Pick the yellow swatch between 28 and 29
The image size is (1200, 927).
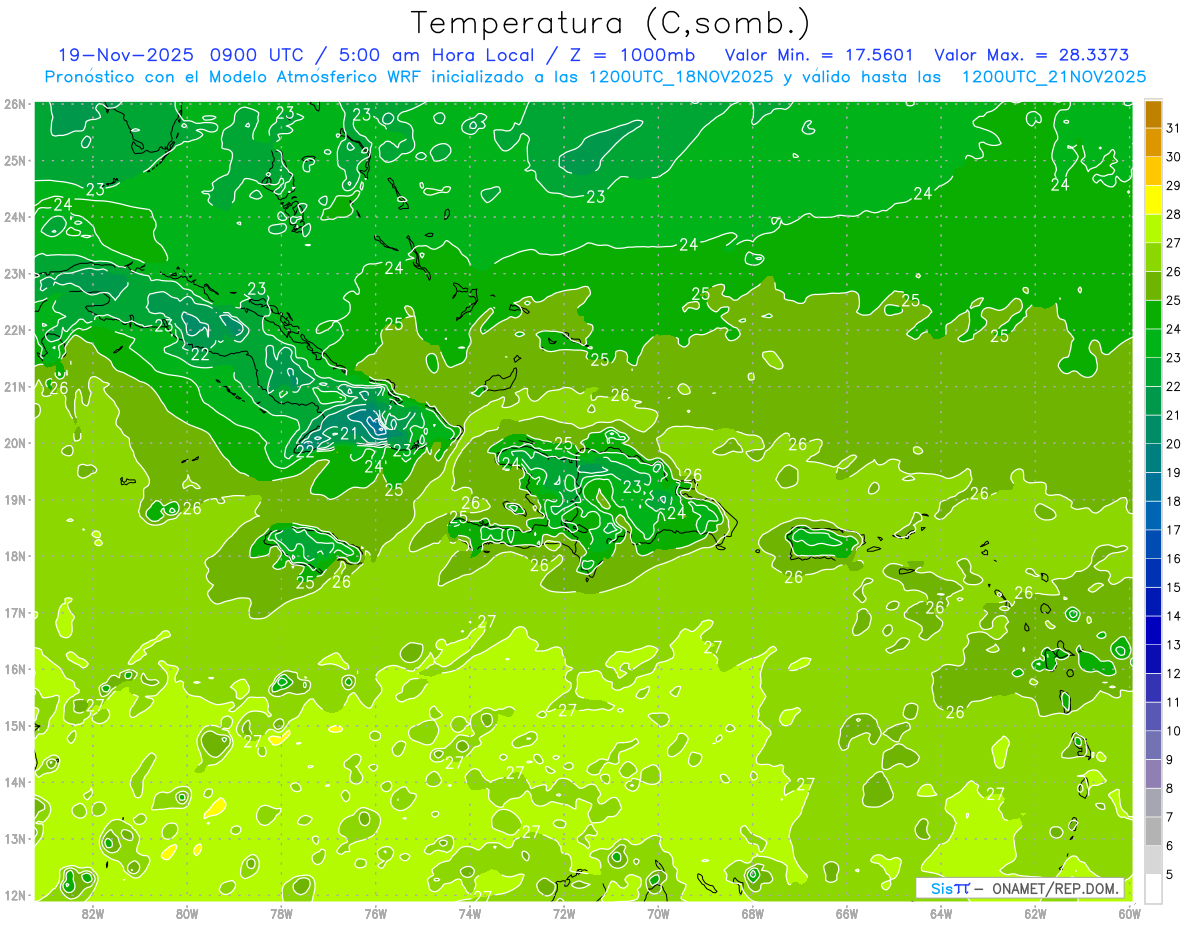pos(1153,199)
